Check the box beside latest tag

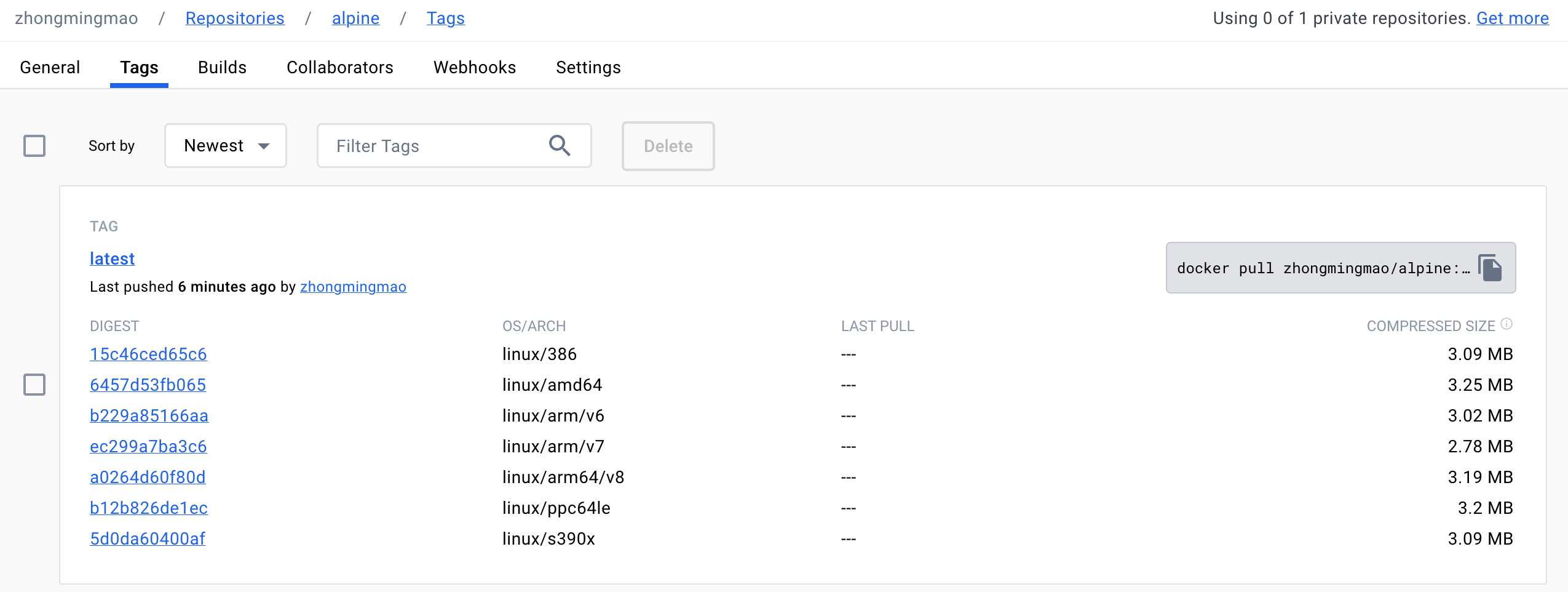coord(34,385)
